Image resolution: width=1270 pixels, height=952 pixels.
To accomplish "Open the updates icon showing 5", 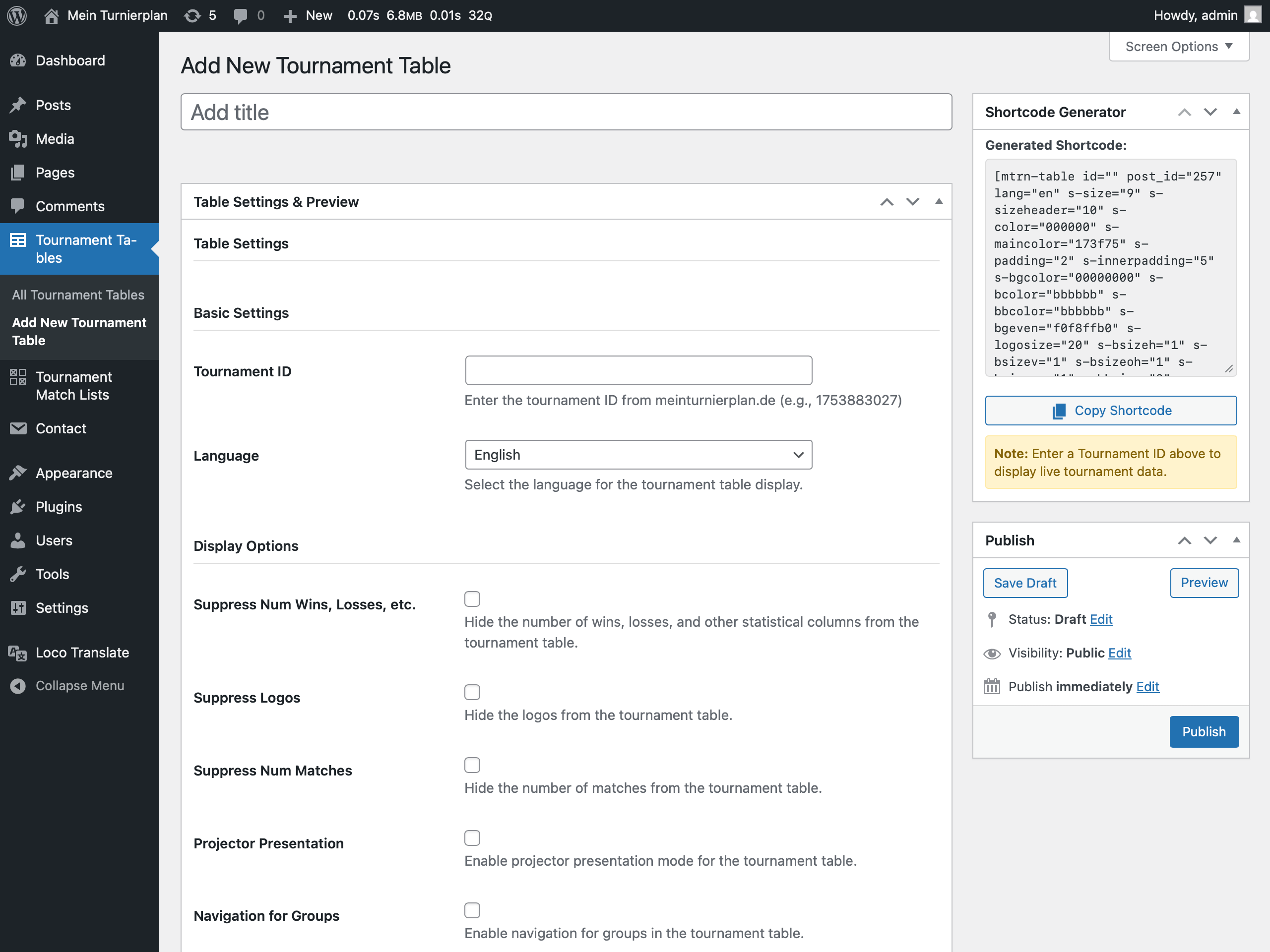I will pyautogui.click(x=192, y=15).
